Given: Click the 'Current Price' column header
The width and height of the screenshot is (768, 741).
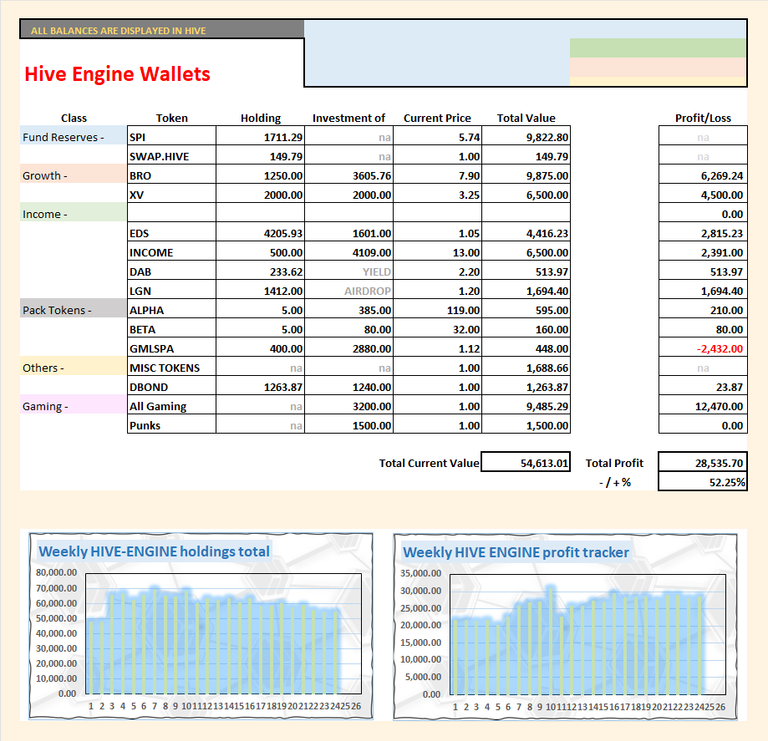Looking at the screenshot, I should tap(437, 118).
